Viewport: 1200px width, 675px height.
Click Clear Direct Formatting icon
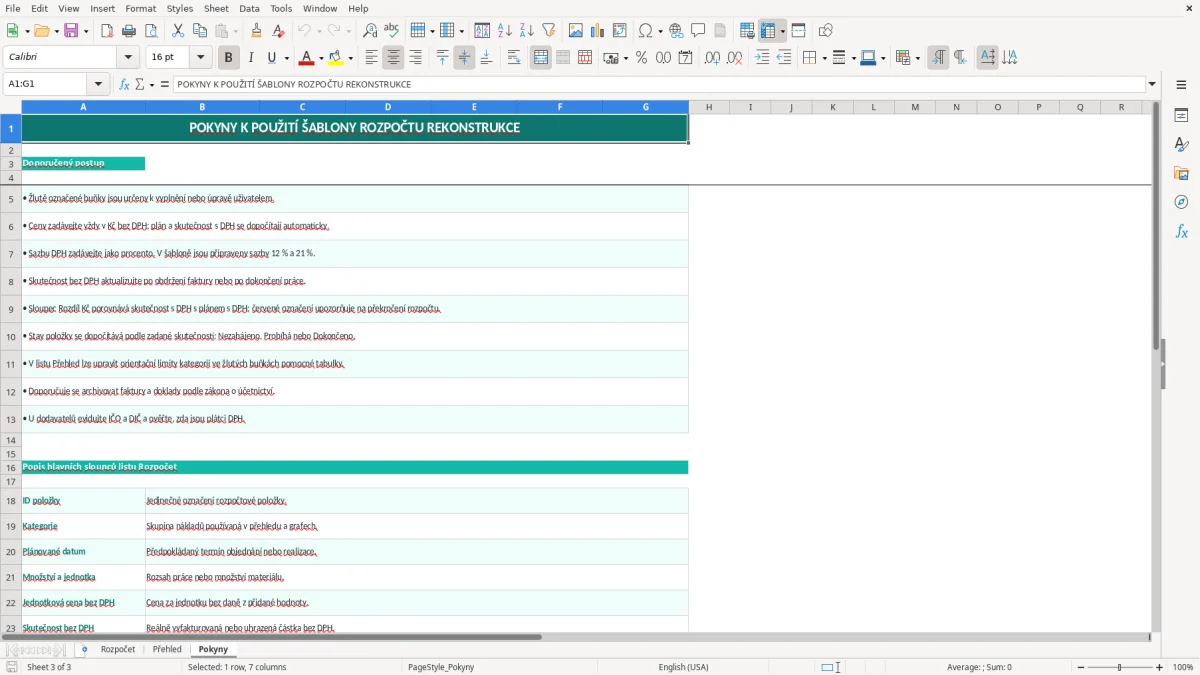[279, 31]
